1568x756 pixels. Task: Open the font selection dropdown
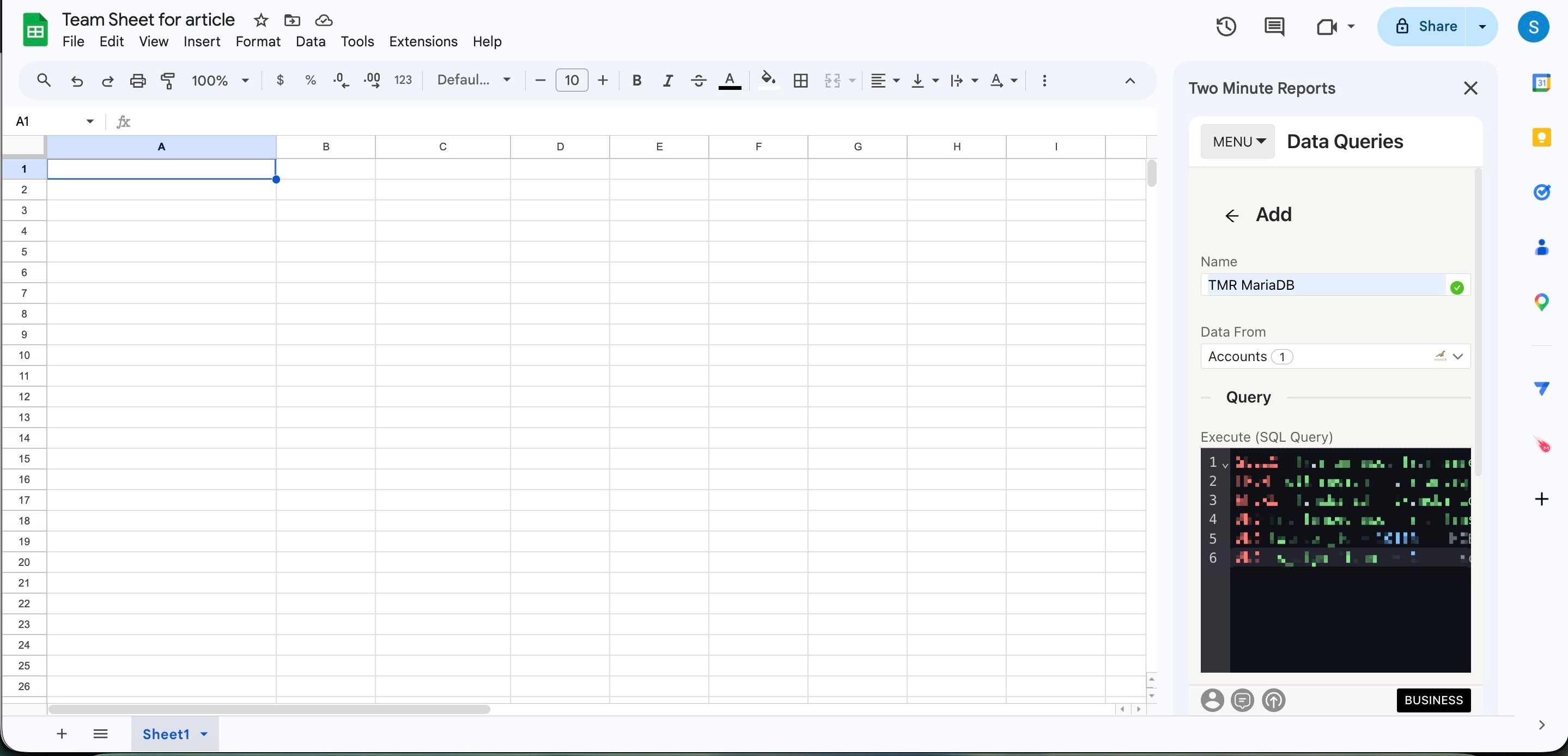coord(474,80)
